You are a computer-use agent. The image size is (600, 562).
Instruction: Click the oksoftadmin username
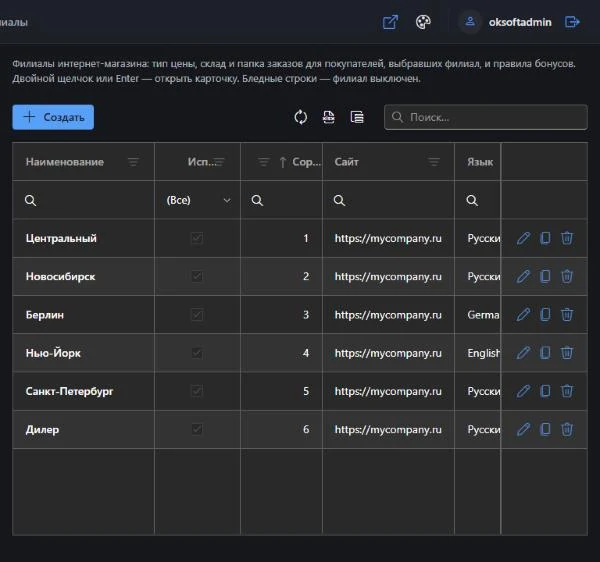click(x=520, y=22)
